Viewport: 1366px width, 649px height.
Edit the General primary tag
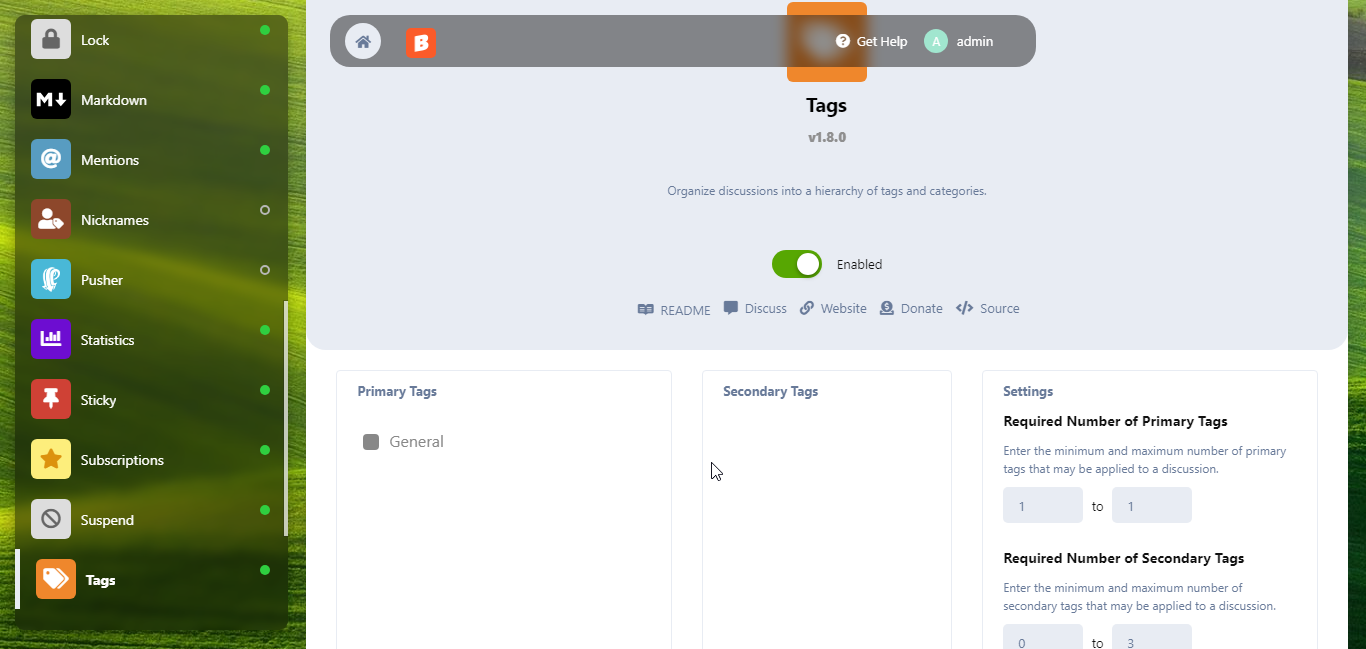point(403,442)
